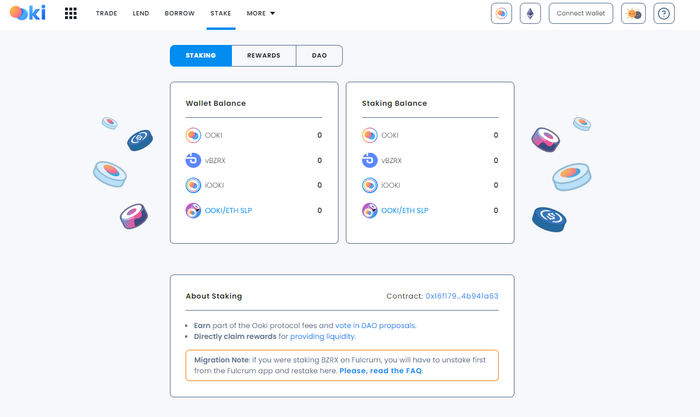Click Connect Wallet
Image resolution: width=700 pixels, height=417 pixels.
581,13
